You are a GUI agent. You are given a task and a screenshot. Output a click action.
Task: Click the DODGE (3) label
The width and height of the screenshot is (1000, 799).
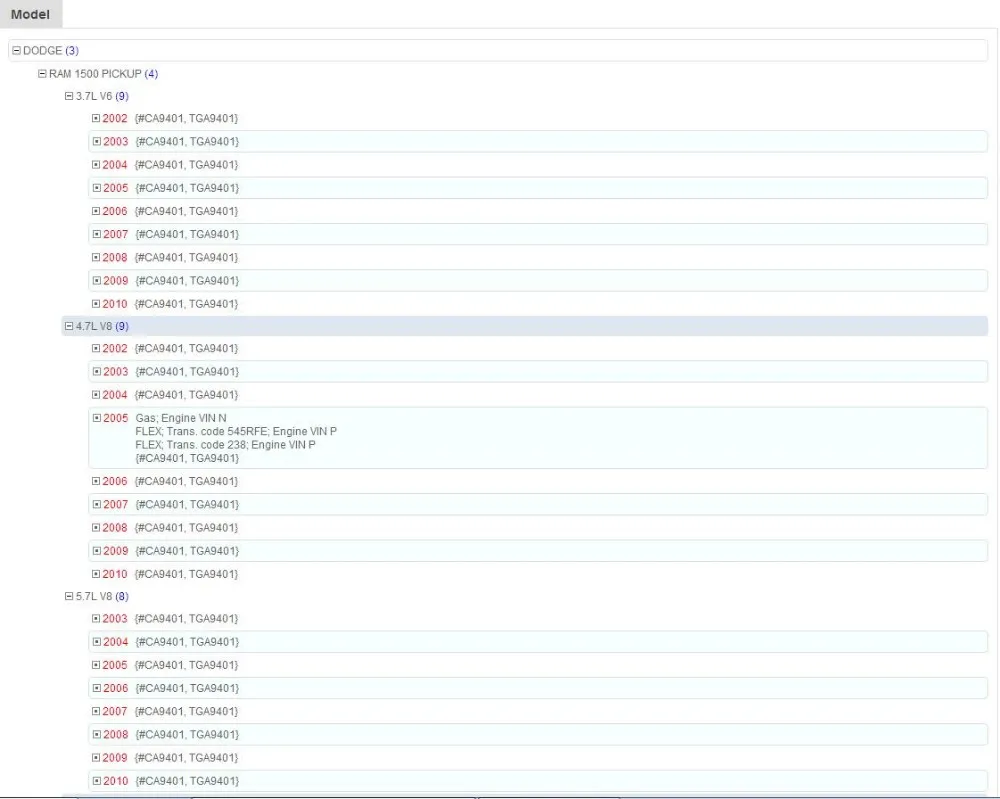click(x=48, y=50)
